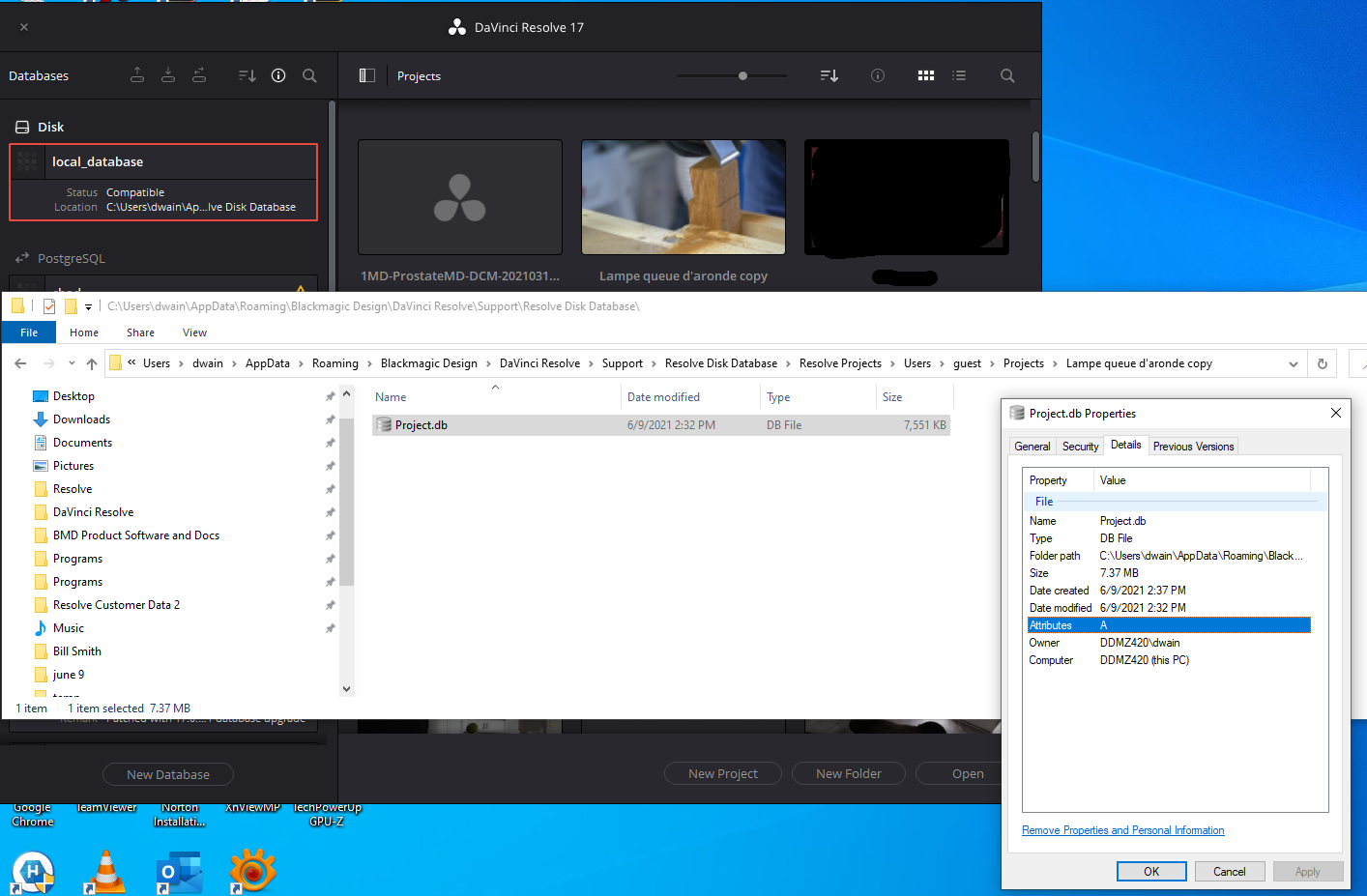Select the 1MD-ProstateMD-DCM project thumbnail
The width and height of the screenshot is (1367, 896).
(460, 197)
